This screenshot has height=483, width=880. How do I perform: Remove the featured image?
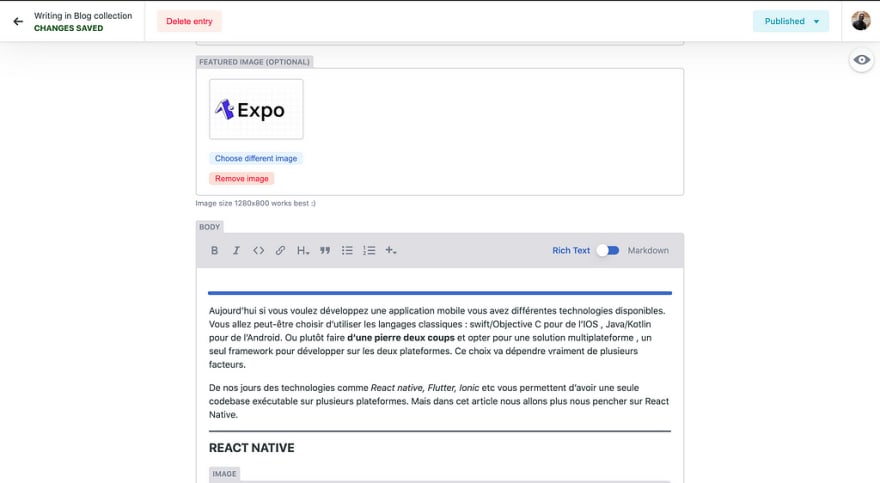(x=242, y=178)
